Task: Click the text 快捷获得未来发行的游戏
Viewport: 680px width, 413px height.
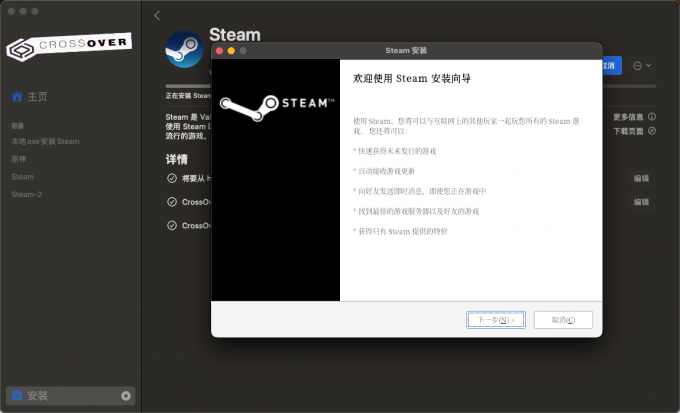Action: [x=397, y=151]
